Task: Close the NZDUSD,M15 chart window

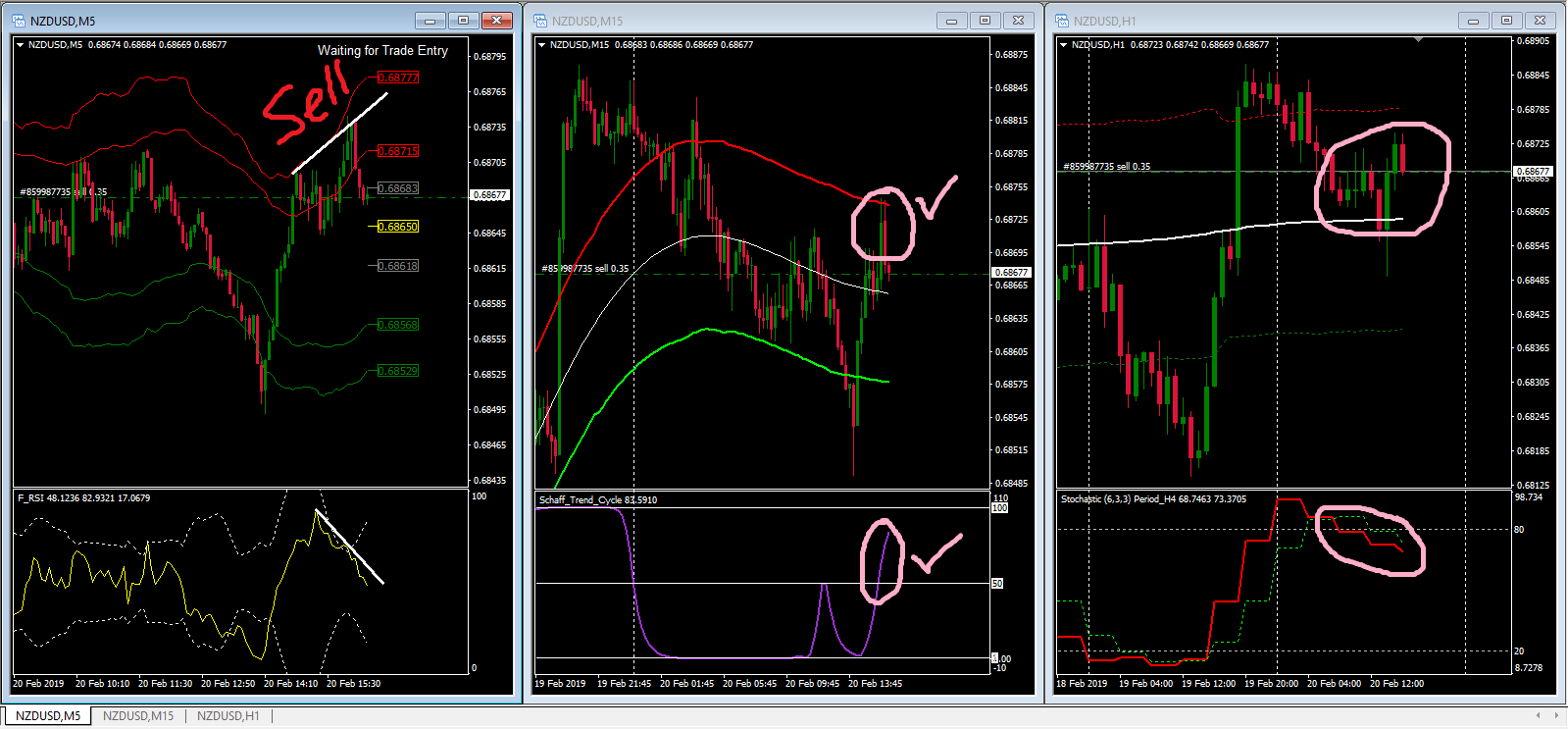Action: tap(1018, 21)
